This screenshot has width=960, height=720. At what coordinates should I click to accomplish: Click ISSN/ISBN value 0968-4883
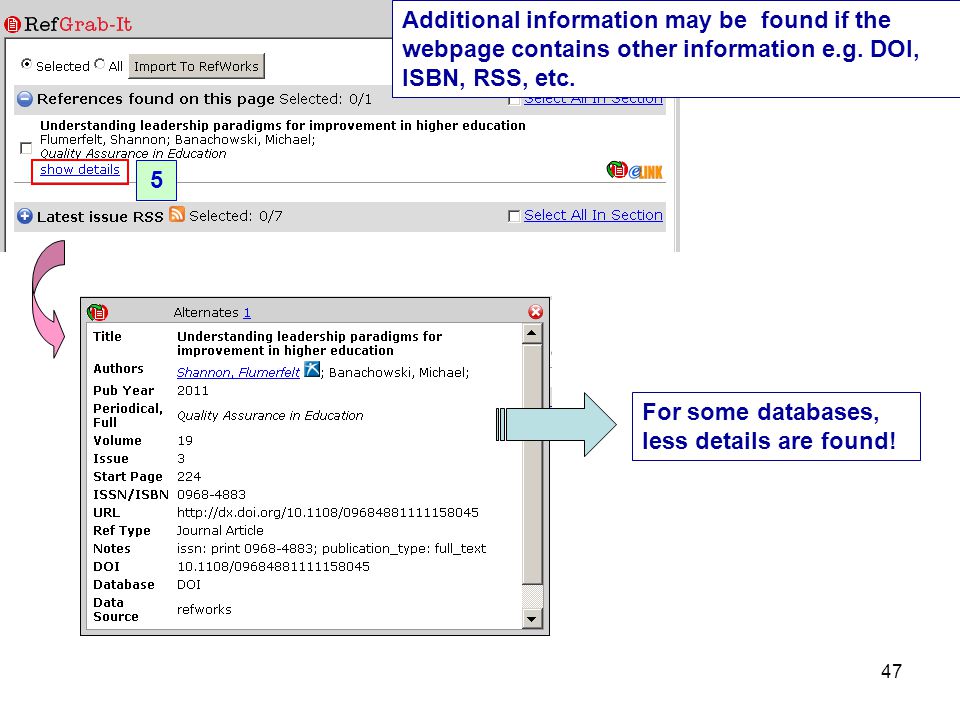click(x=211, y=495)
